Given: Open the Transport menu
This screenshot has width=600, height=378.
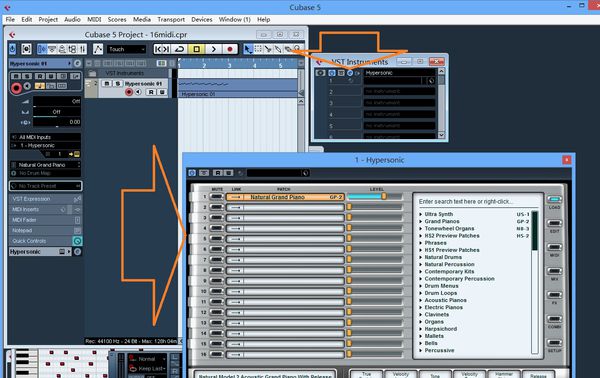Looking at the screenshot, I should point(171,20).
